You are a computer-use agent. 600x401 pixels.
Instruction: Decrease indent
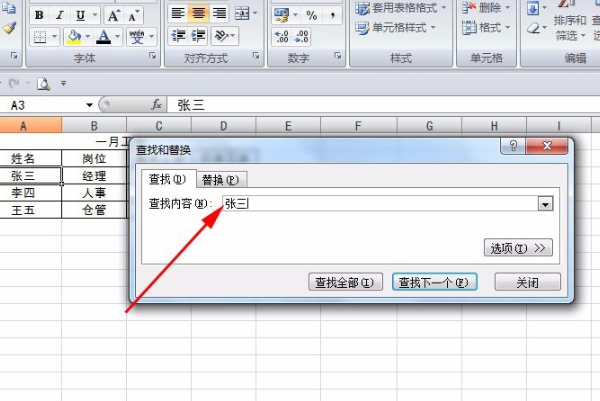pyautogui.click(x=178, y=36)
